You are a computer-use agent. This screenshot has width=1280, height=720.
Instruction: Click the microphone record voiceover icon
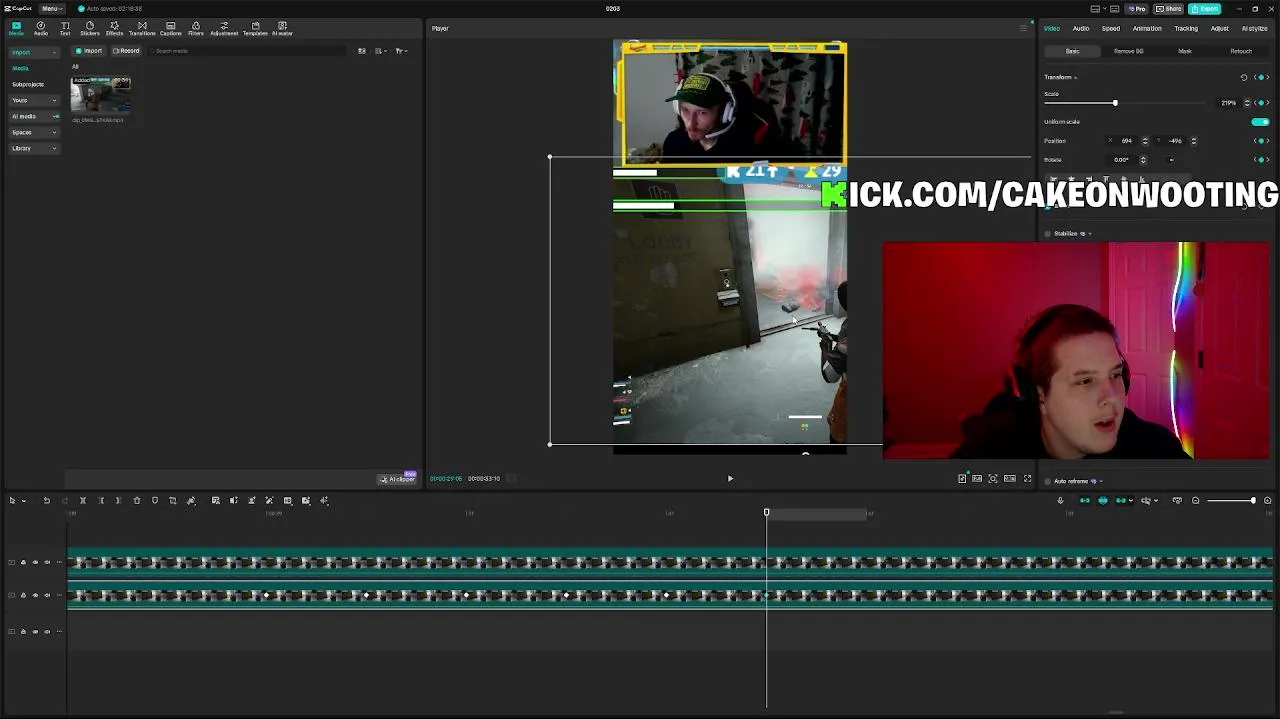1060,500
